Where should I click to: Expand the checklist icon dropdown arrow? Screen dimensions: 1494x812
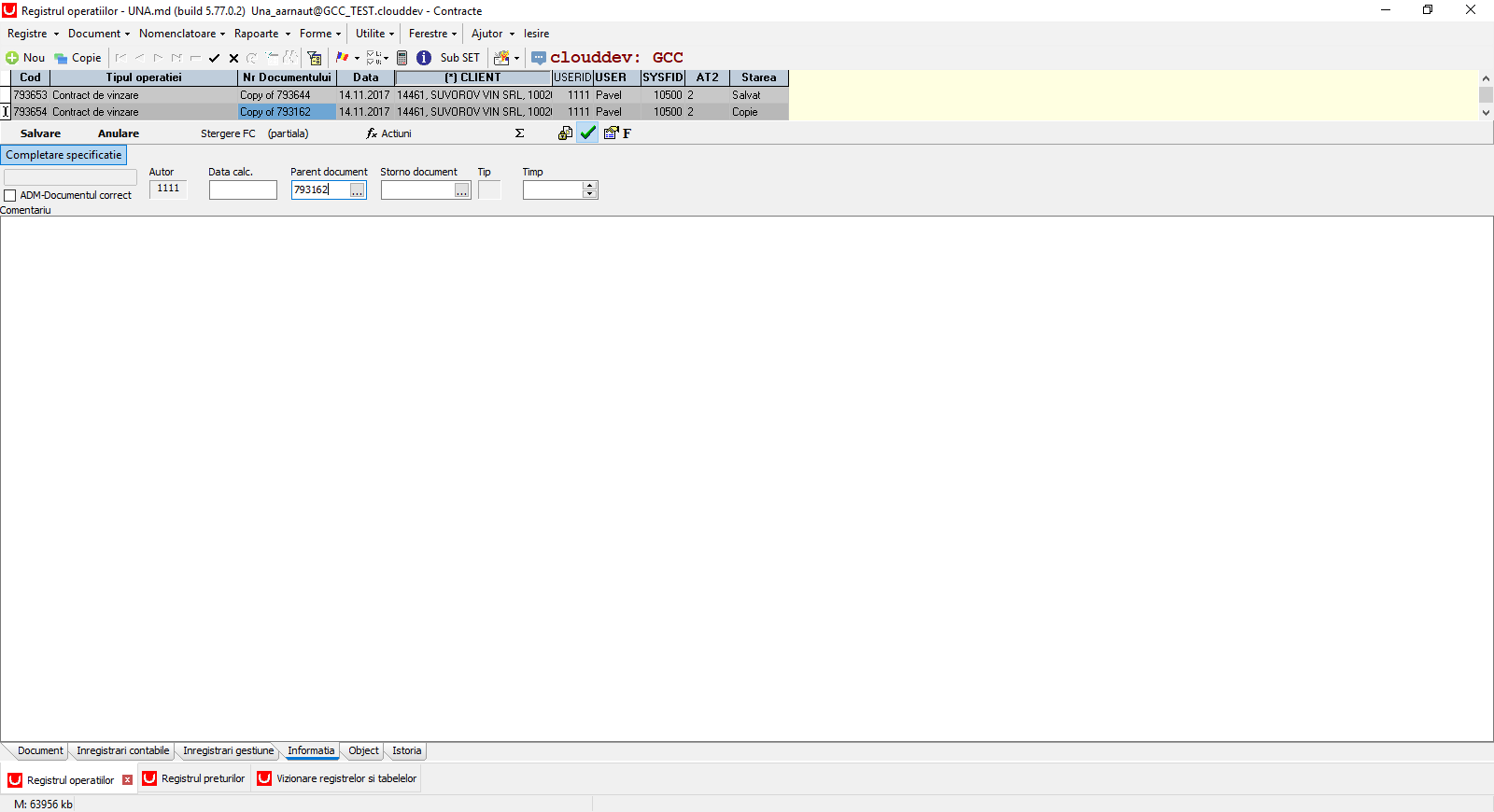pos(386,59)
